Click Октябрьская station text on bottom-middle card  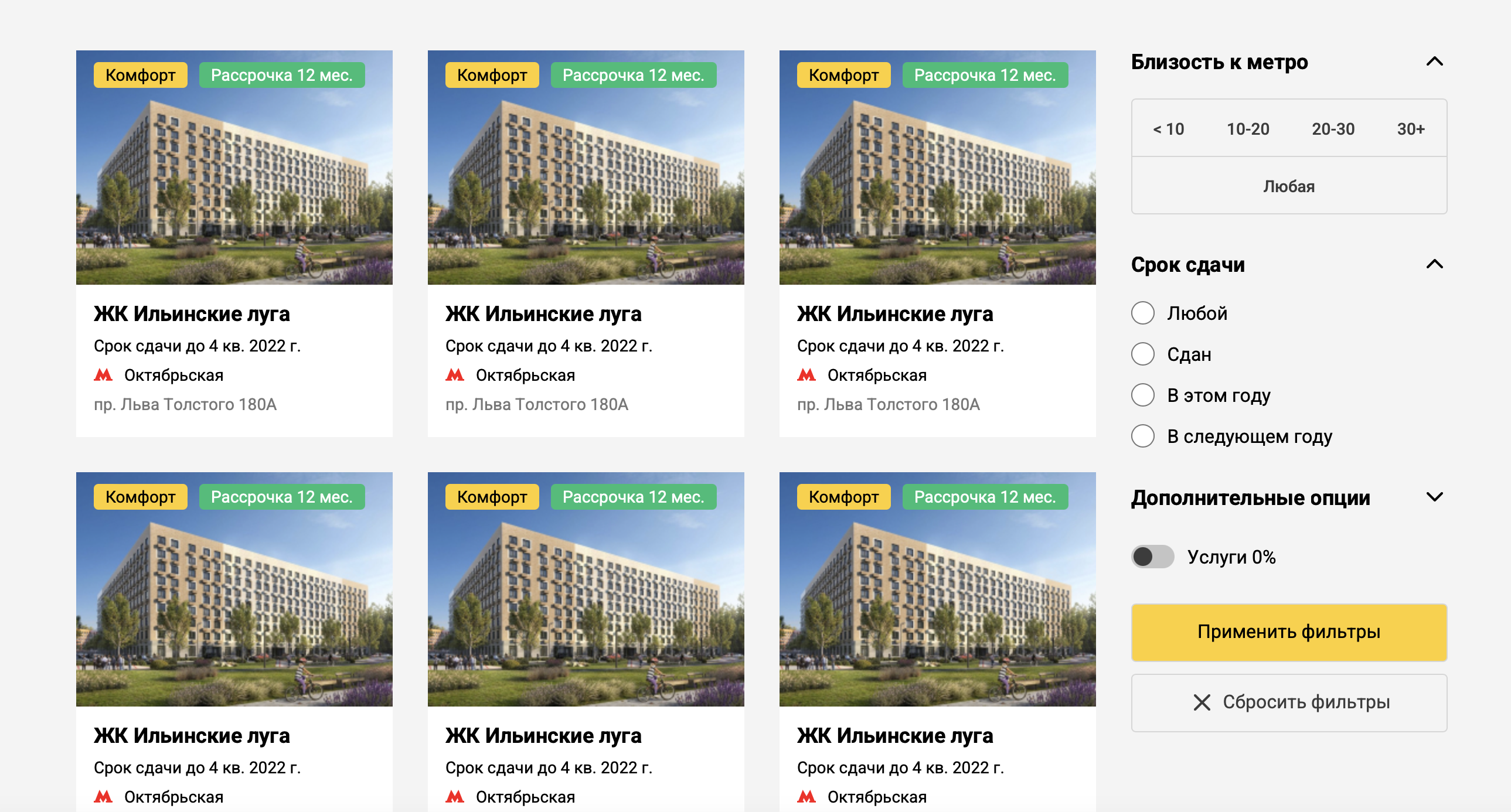525,796
